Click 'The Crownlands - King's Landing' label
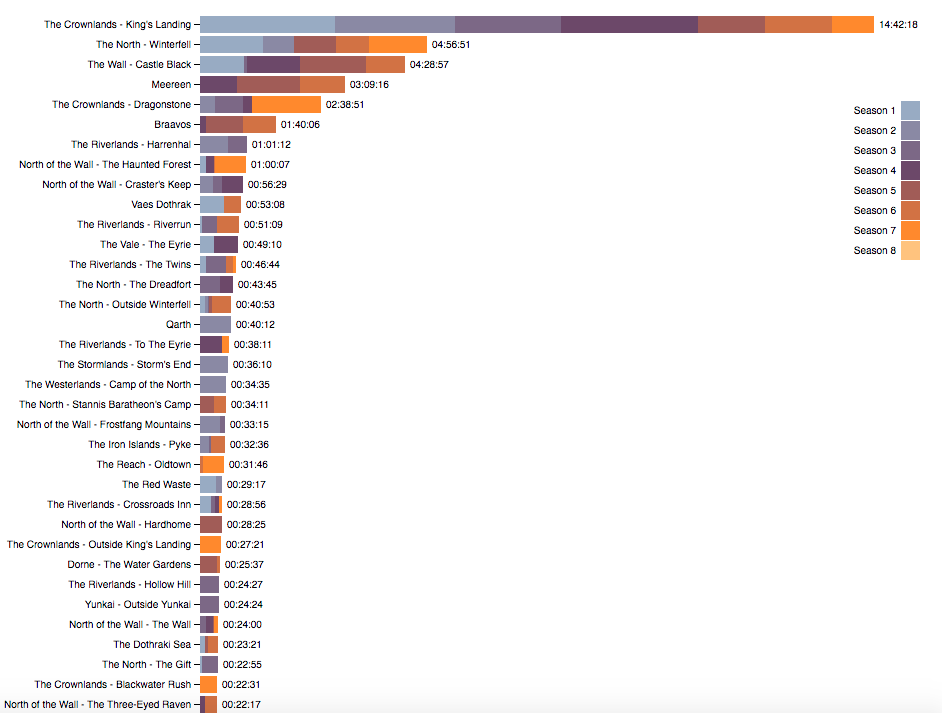Viewport: 942px width, 713px height. (x=117, y=25)
